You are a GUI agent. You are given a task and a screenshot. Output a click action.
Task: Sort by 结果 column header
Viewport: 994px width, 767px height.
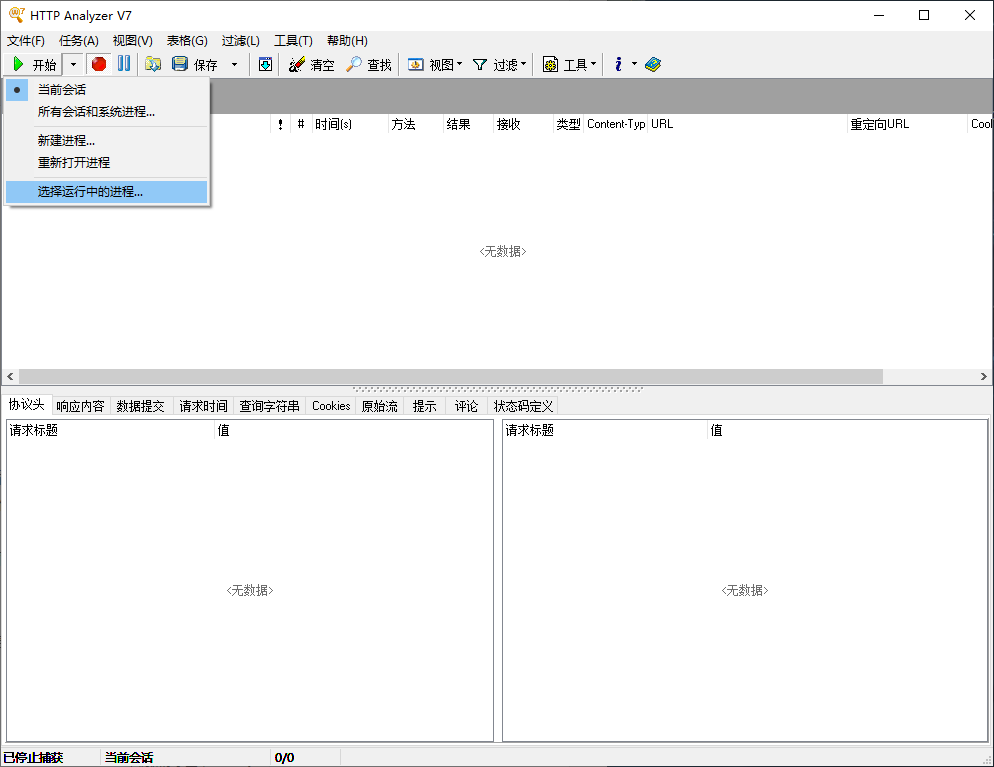coord(468,124)
